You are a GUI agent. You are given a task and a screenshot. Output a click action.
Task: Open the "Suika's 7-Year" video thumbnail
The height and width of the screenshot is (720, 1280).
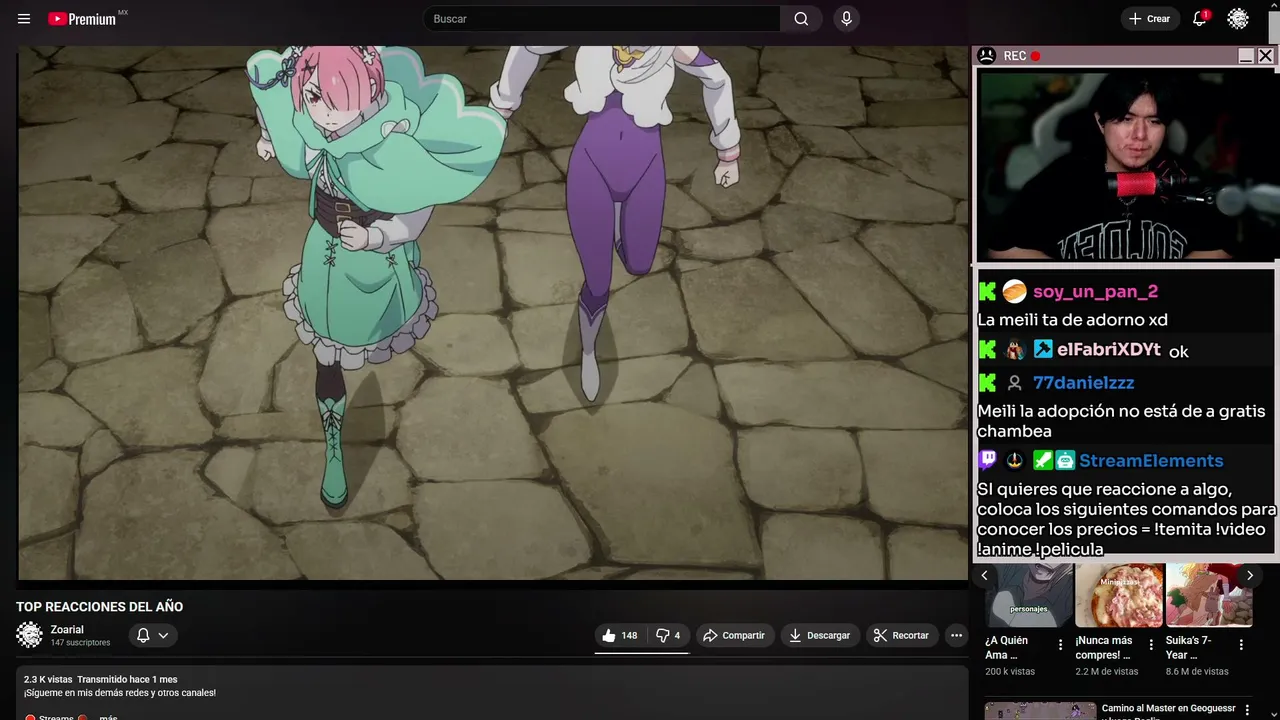(1209, 595)
